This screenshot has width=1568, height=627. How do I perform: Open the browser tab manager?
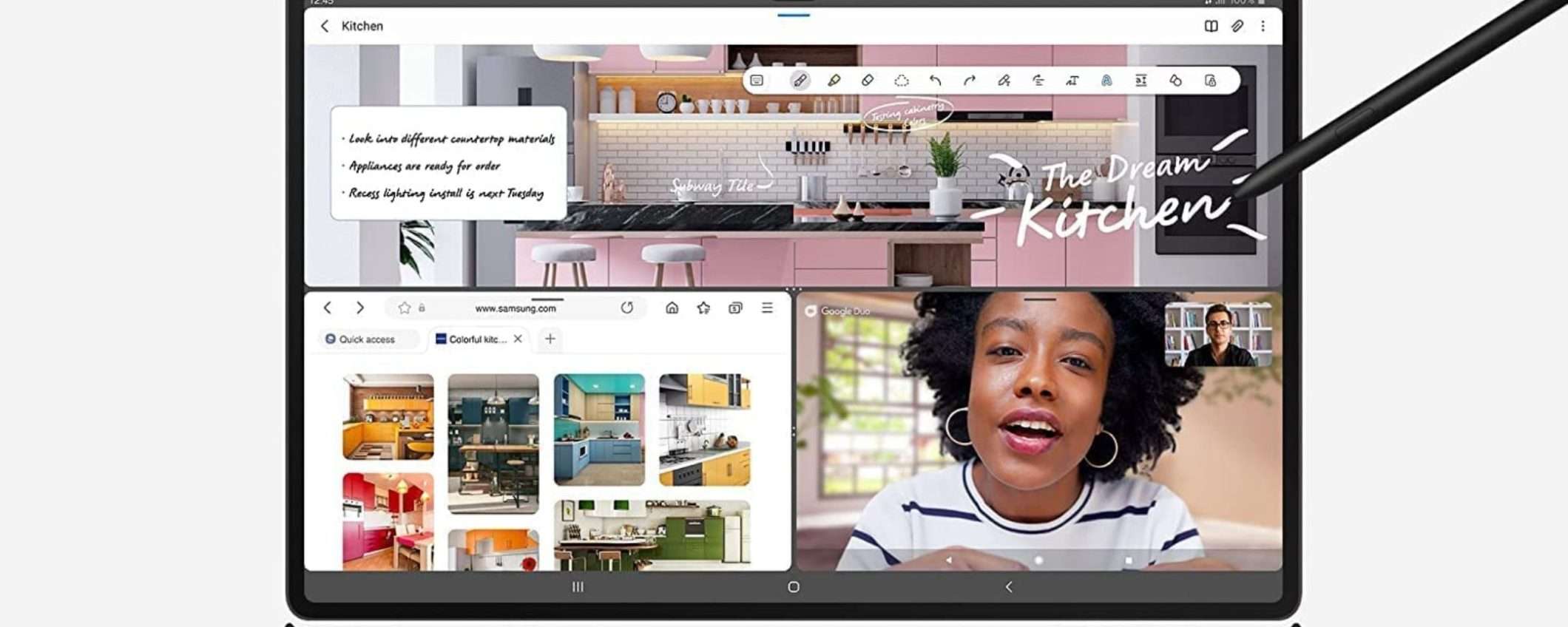(735, 308)
